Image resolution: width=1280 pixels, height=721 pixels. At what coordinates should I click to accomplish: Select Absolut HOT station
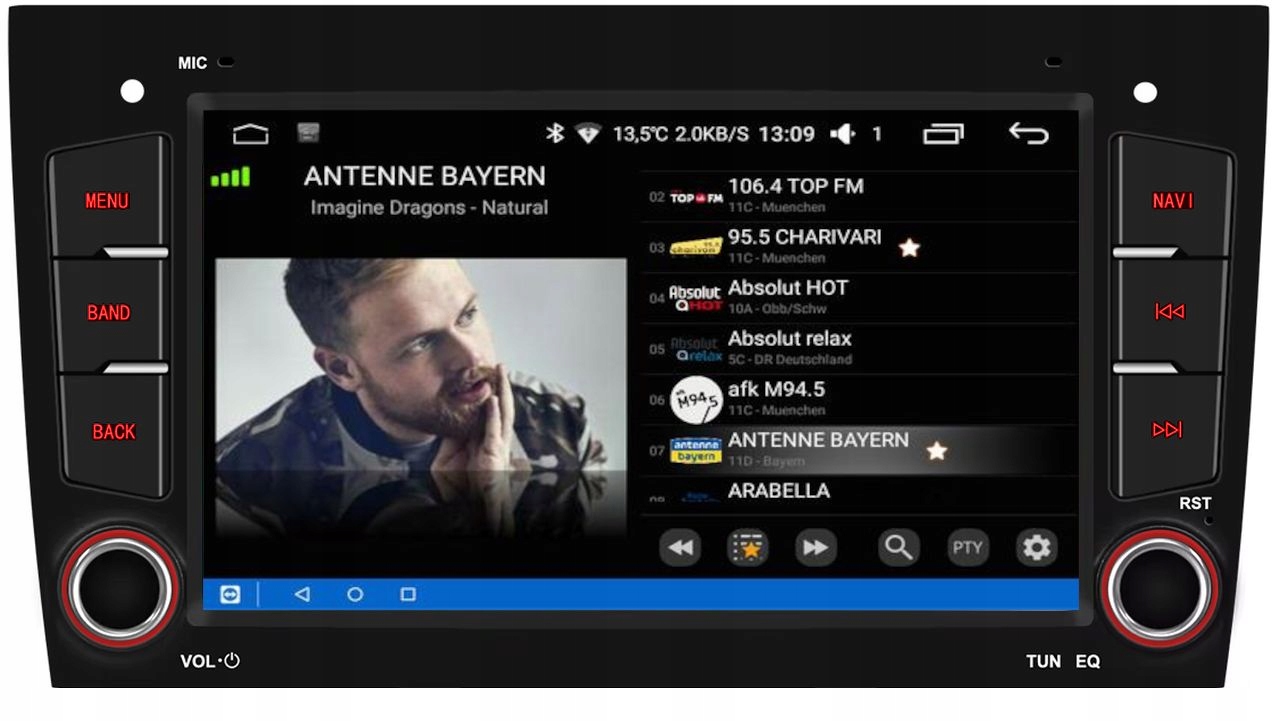click(788, 297)
